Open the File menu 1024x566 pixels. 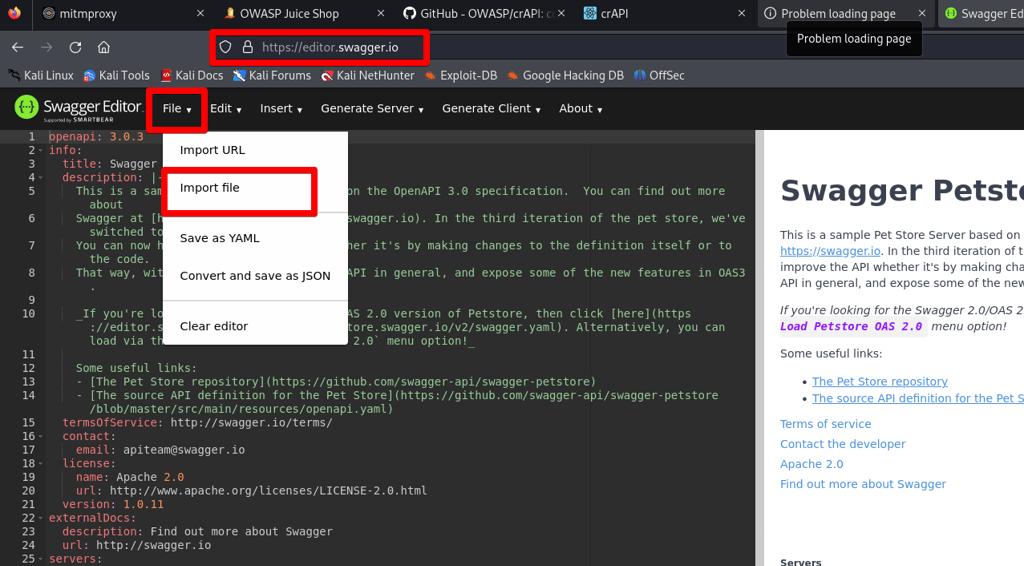(177, 108)
